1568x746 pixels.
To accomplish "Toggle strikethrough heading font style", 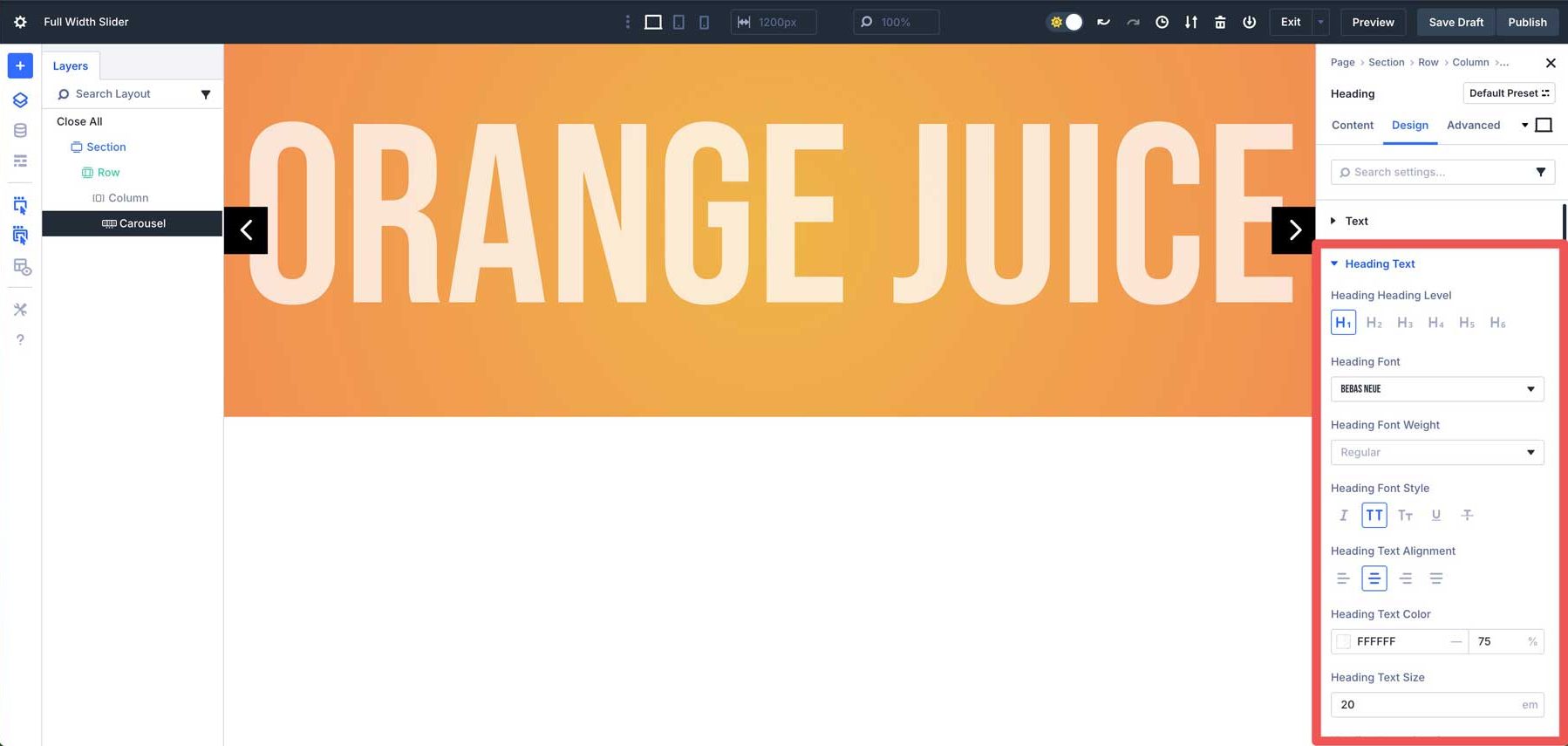I will click(1467, 516).
